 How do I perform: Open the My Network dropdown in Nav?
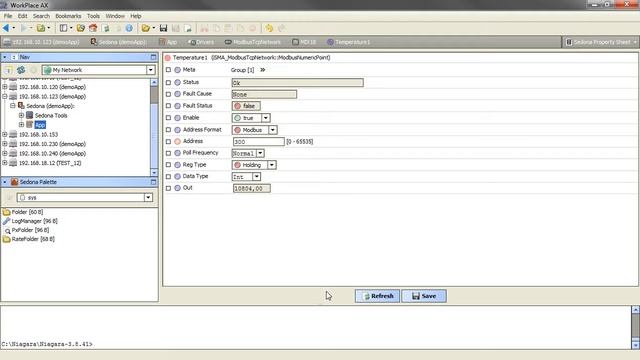150,70
